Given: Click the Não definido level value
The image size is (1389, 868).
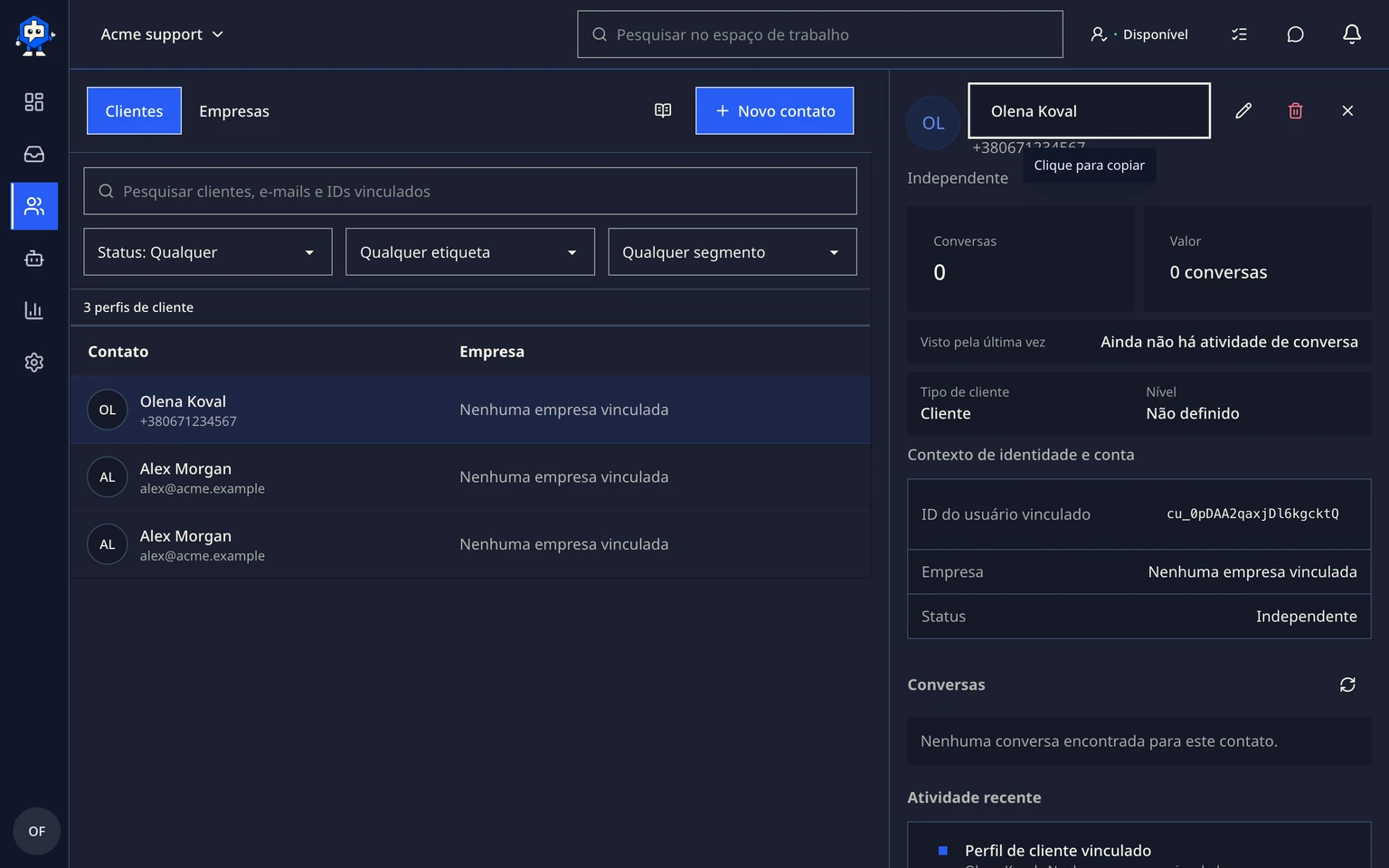Looking at the screenshot, I should [1193, 413].
